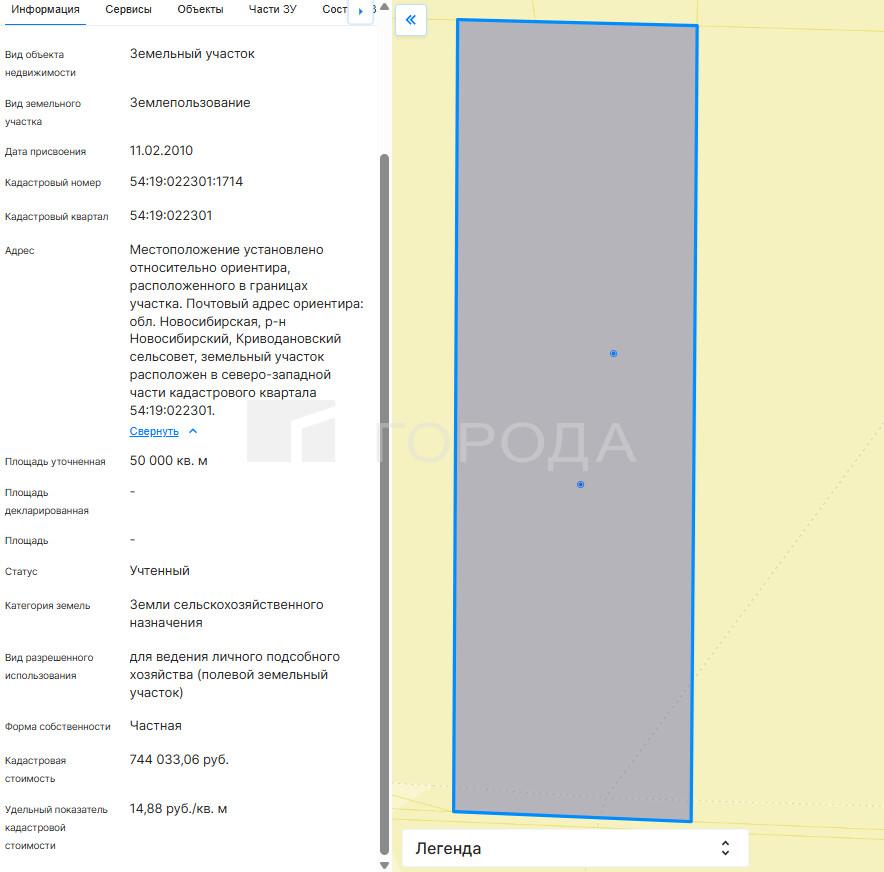Click the area value 50 000 кв. м

(x=169, y=461)
